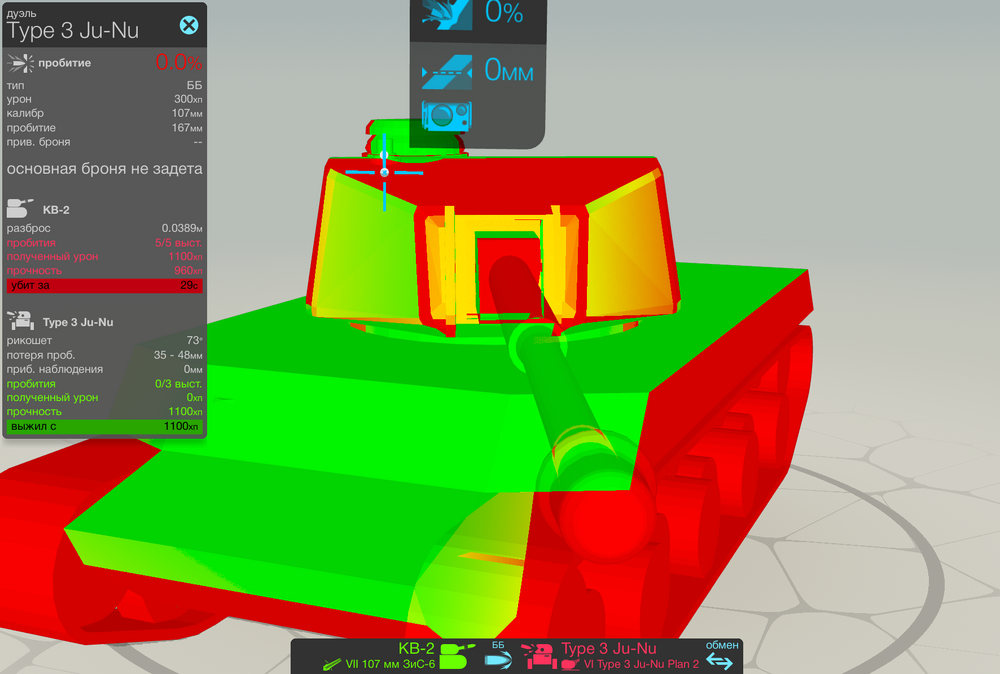1000x674 pixels.
Task: Click the green 'прочность 1100хп' row
Action: 105,411
